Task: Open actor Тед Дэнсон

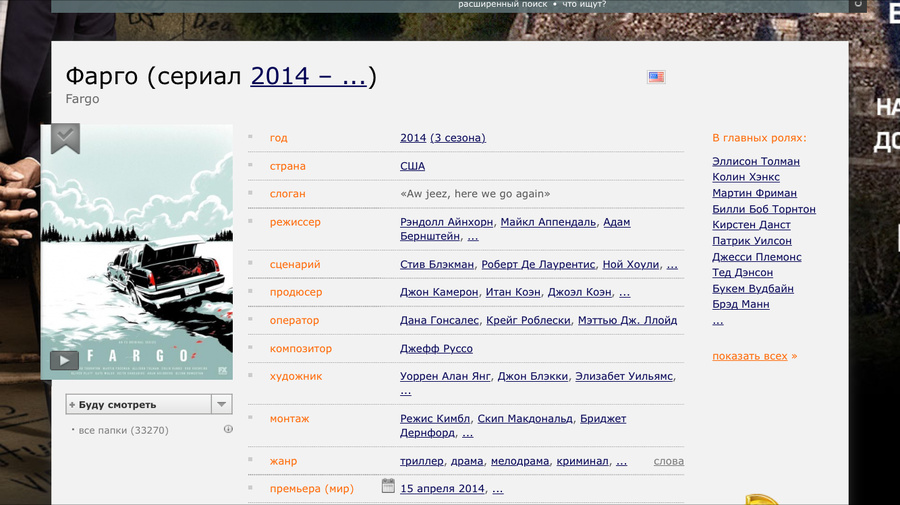Action: [743, 273]
